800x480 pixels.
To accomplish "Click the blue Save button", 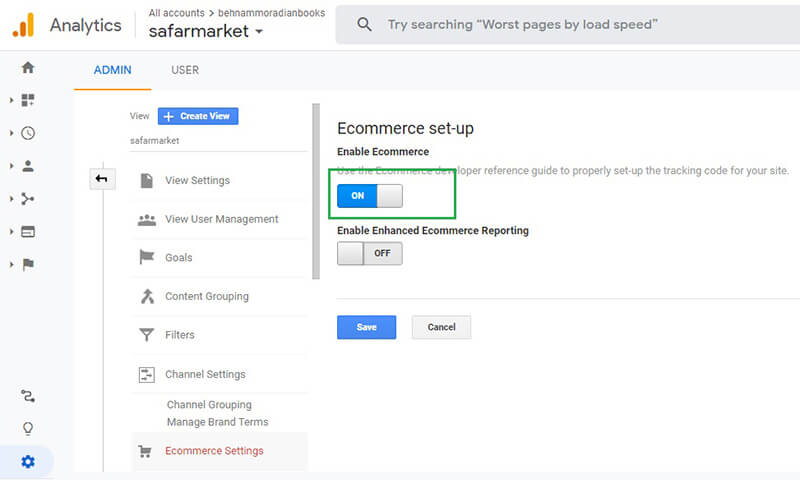I will [x=366, y=327].
